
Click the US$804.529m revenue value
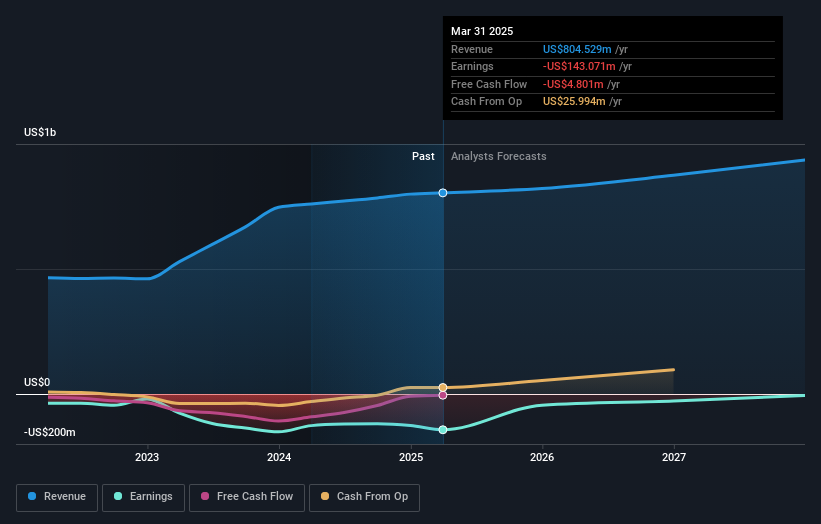[x=577, y=49]
